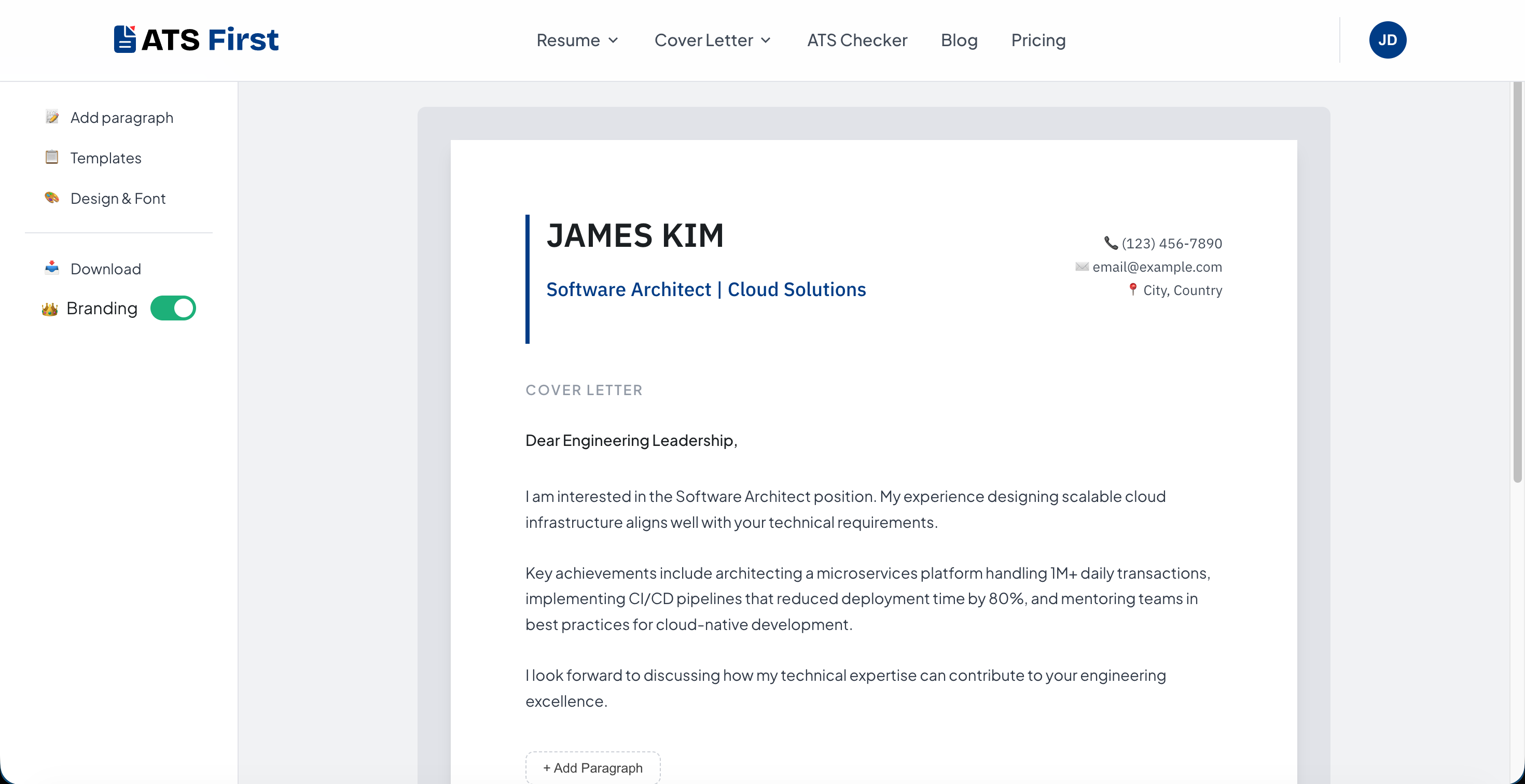The width and height of the screenshot is (1525, 784).
Task: Click the Design & Font palette icon
Action: point(52,198)
